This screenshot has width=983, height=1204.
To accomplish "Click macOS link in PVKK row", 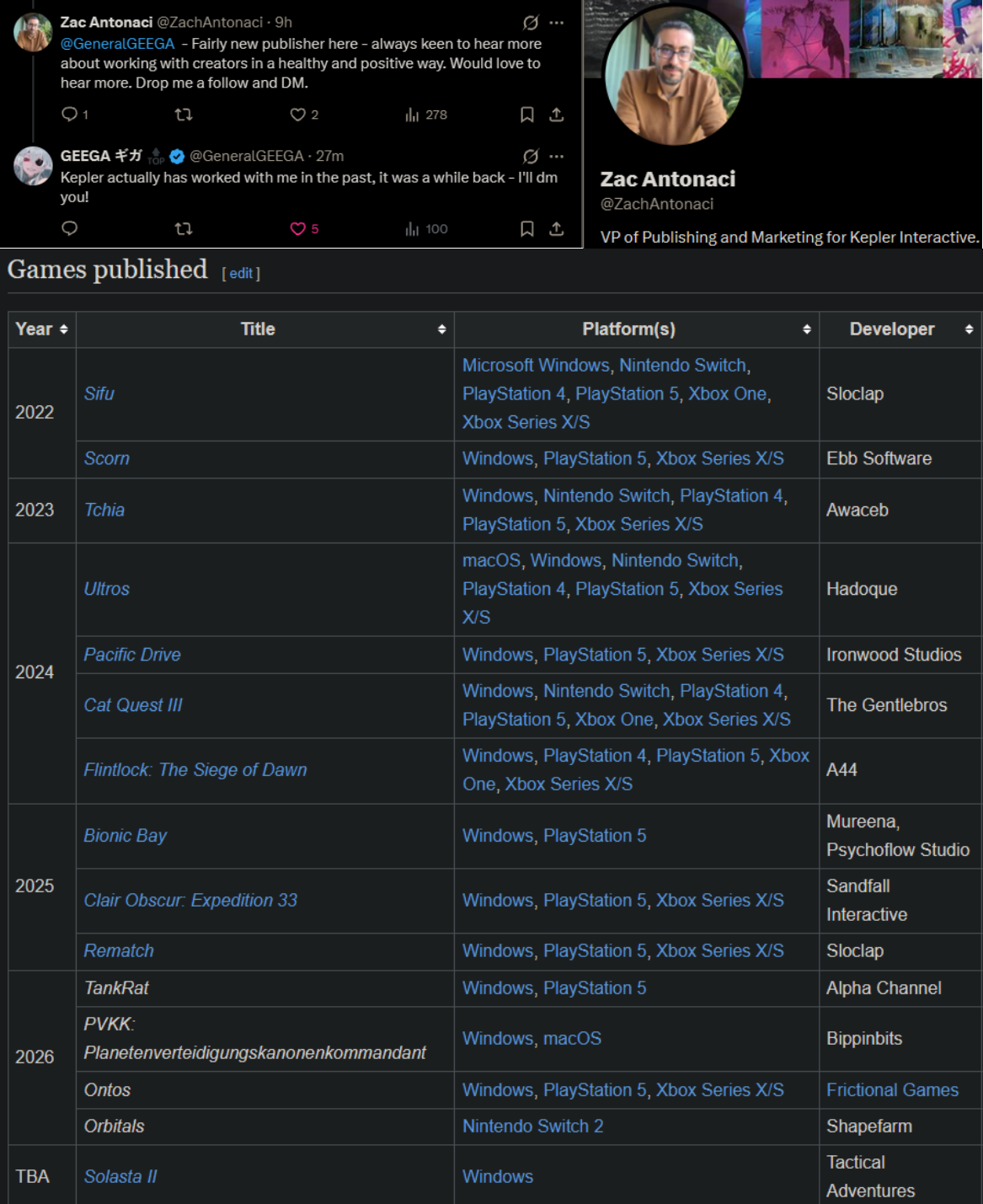I will coord(572,1039).
